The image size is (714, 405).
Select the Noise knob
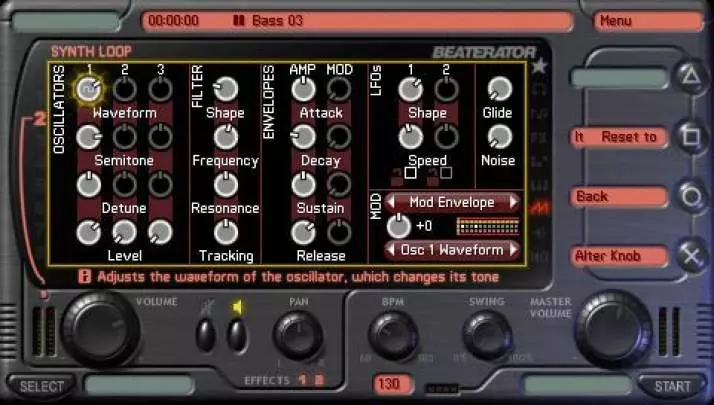pyautogui.click(x=500, y=137)
